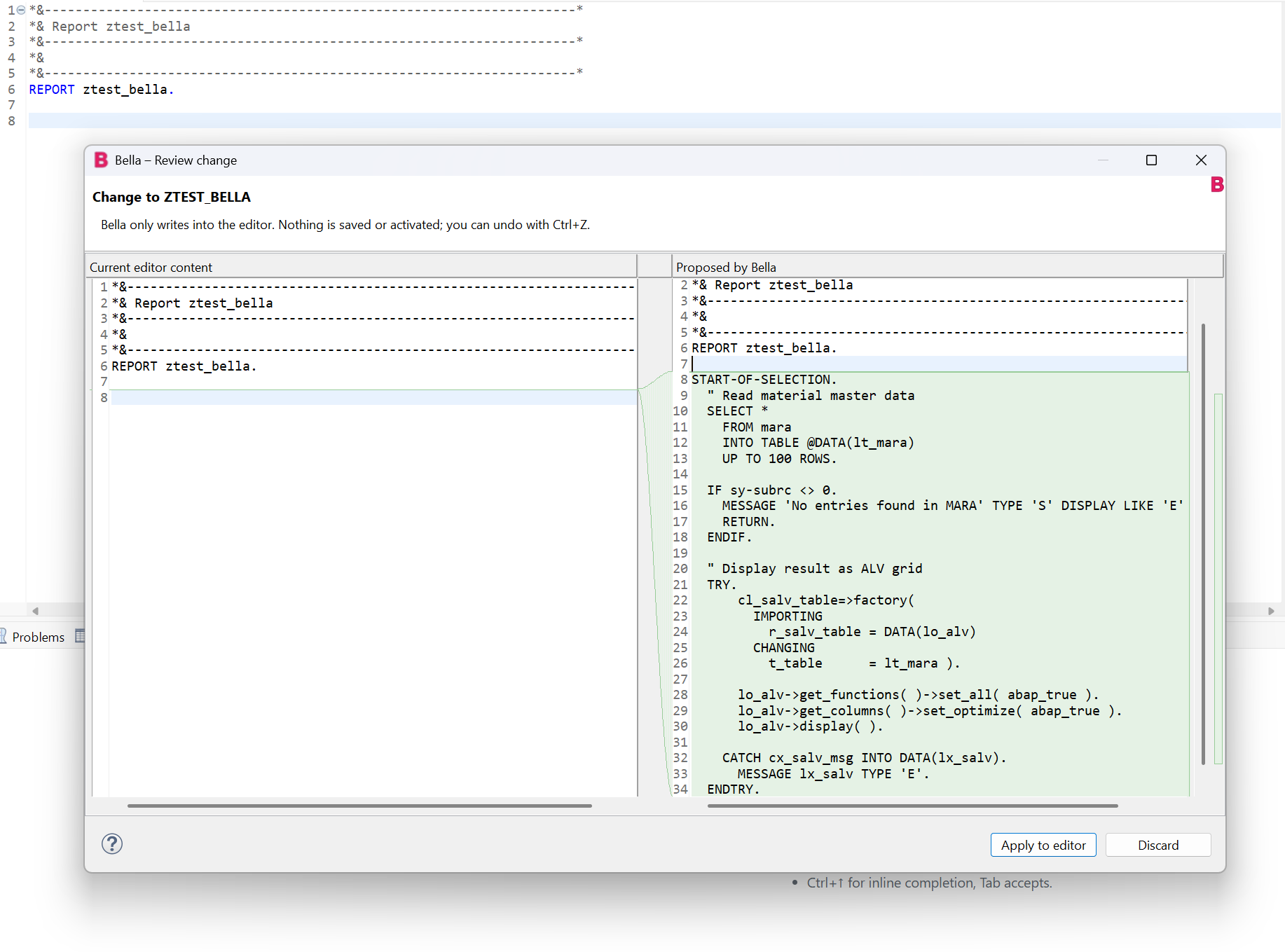Click 'INTO TABLE @DATA(lt_mara)' line
The width and height of the screenshot is (1285, 952).
click(x=818, y=443)
